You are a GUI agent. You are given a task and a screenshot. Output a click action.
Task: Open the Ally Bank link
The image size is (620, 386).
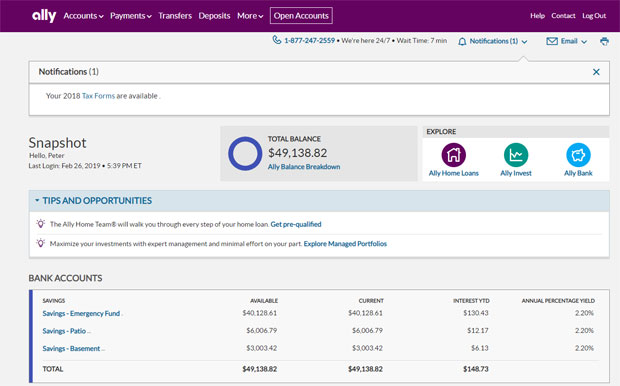click(578, 173)
